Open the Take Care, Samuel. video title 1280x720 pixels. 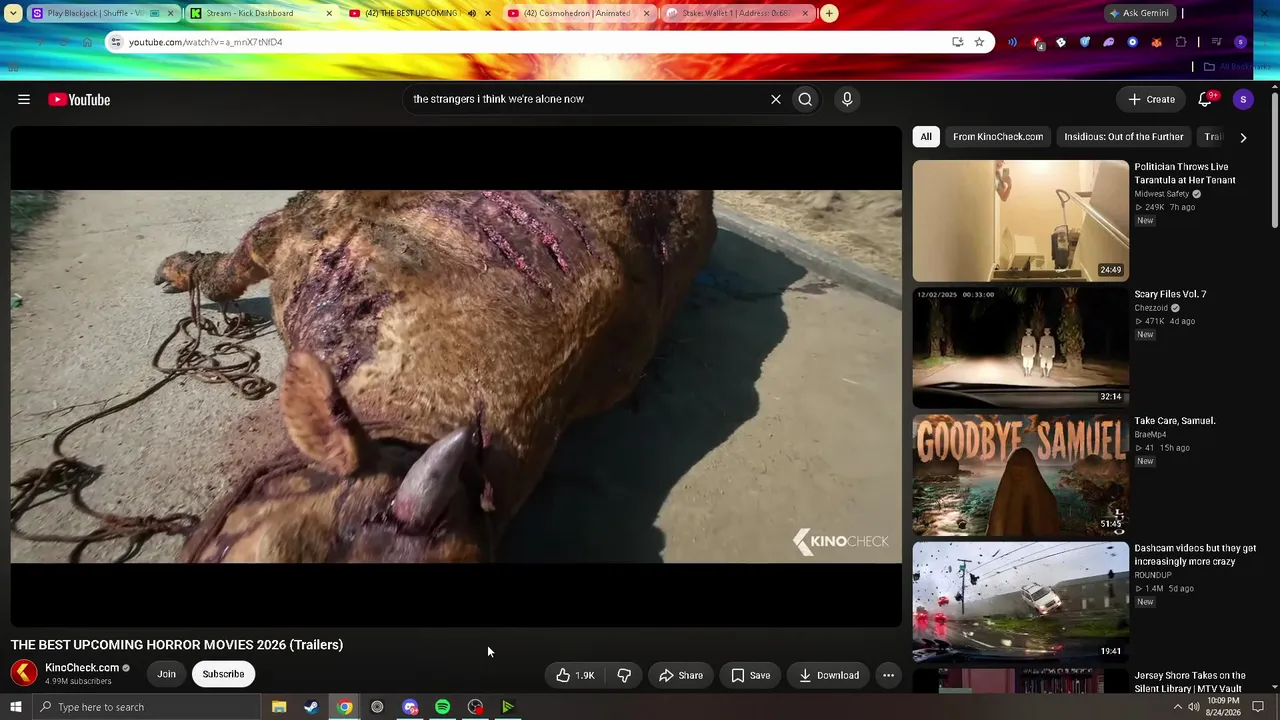point(1175,421)
